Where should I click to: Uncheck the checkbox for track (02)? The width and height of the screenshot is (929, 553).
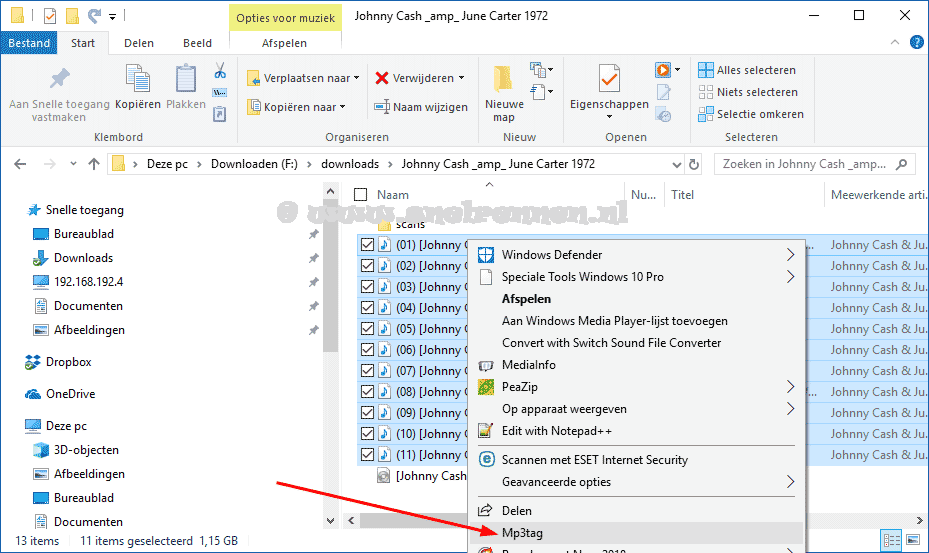click(x=367, y=266)
